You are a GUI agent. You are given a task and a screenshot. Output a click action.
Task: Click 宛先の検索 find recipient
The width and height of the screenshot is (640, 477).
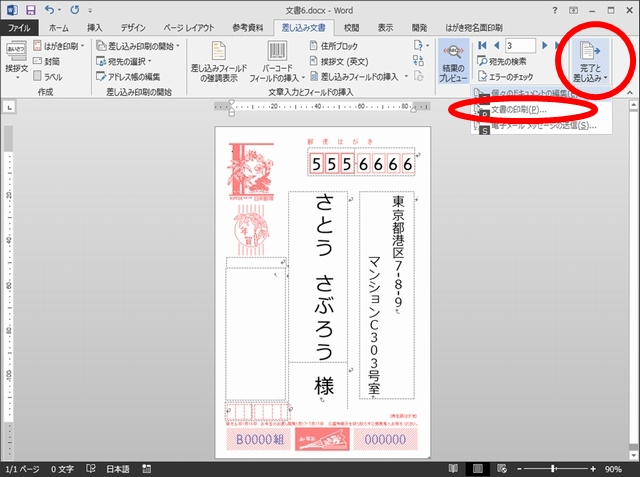(x=502, y=61)
